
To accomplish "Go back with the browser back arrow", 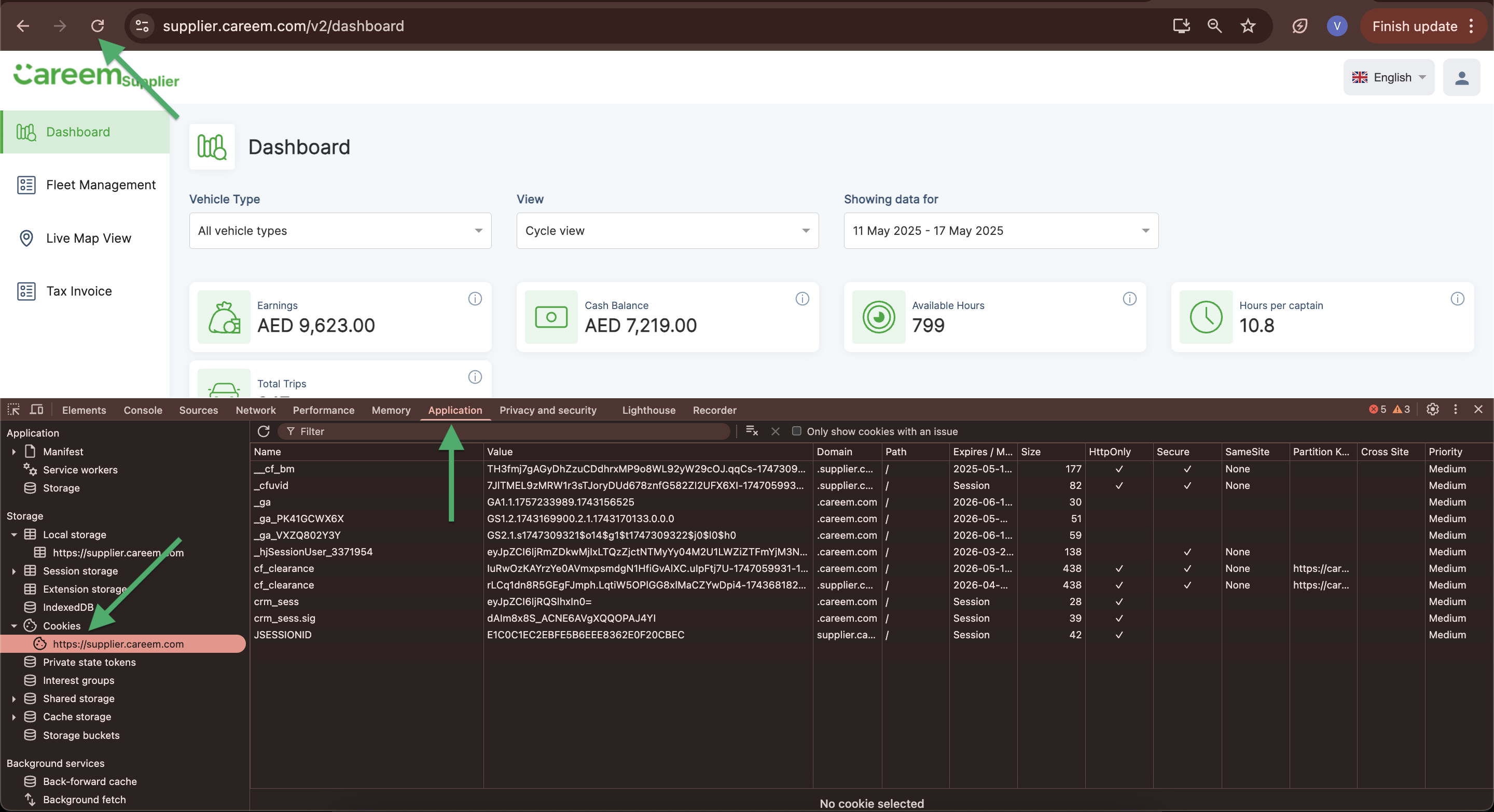I will pyautogui.click(x=23, y=25).
